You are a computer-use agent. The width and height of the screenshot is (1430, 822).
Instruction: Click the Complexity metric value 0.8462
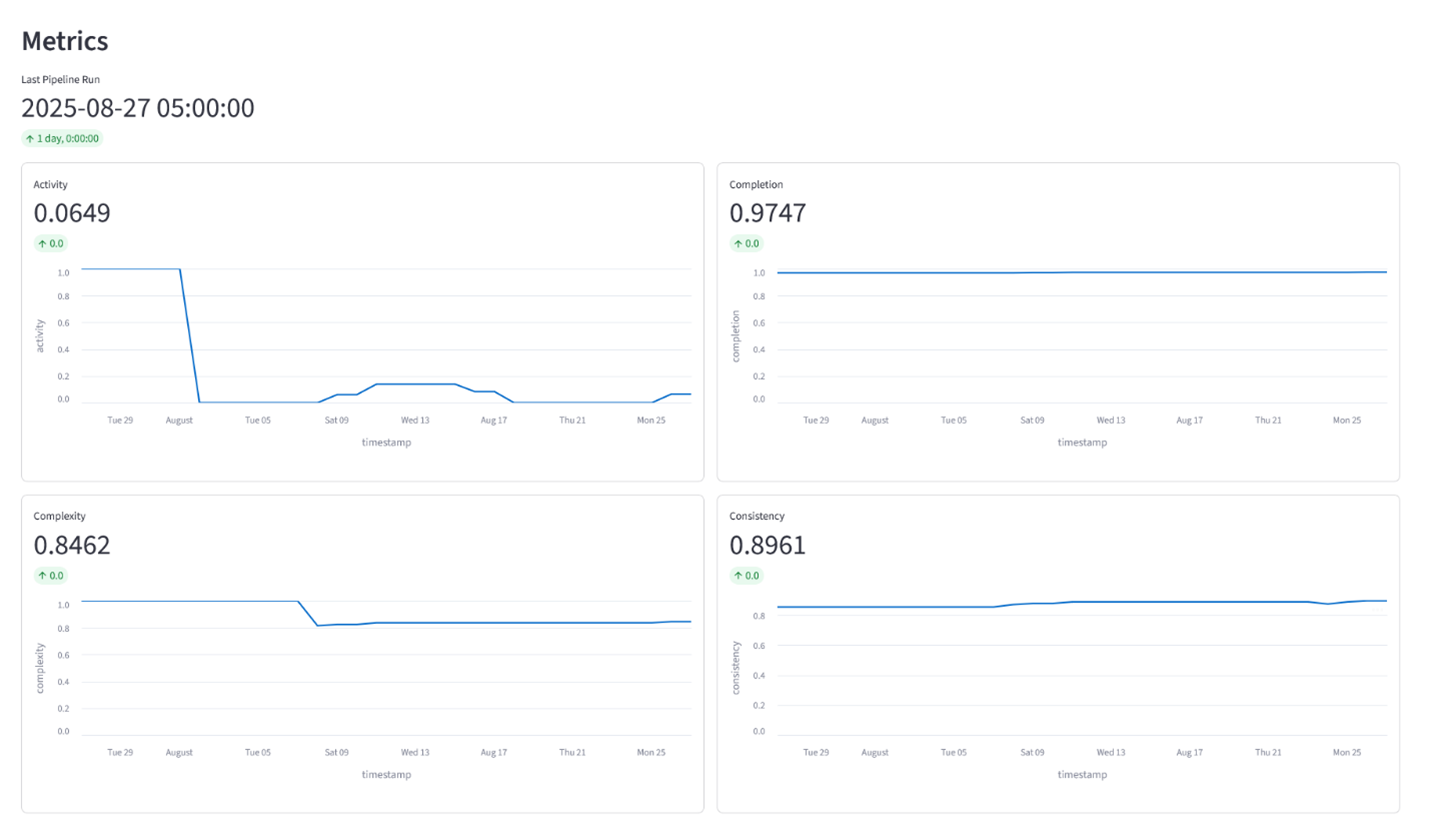pyautogui.click(x=72, y=545)
